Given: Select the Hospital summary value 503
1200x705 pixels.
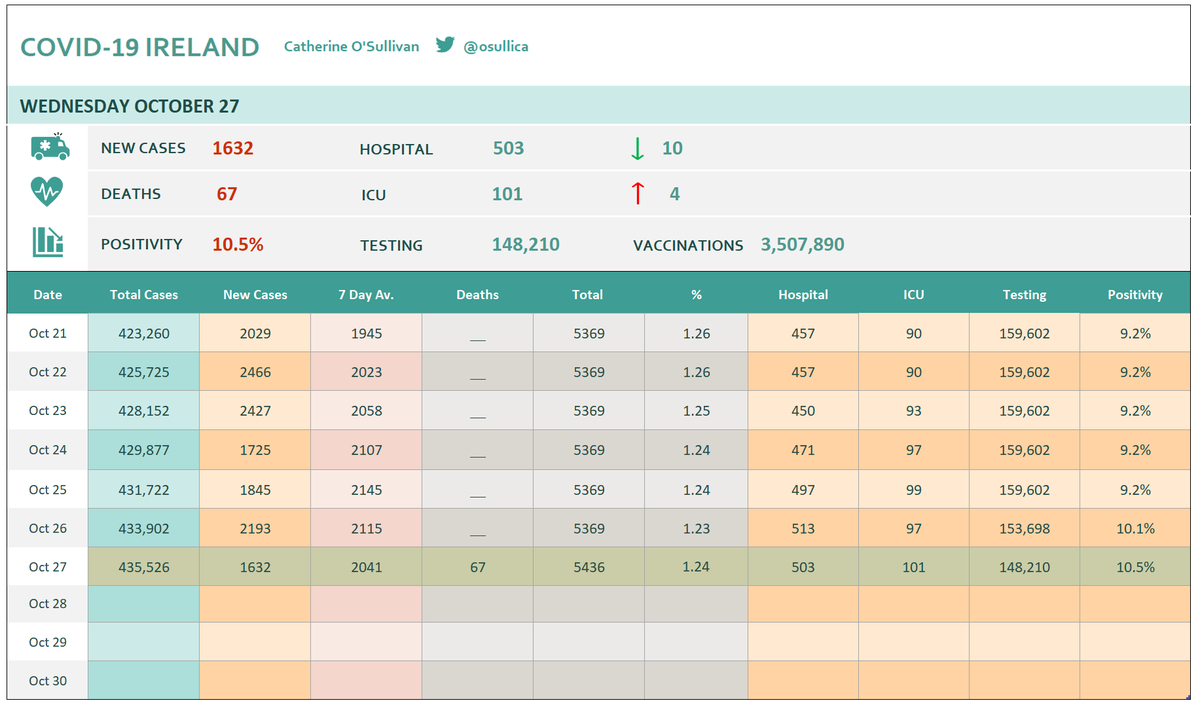Looking at the screenshot, I should coord(508,148).
